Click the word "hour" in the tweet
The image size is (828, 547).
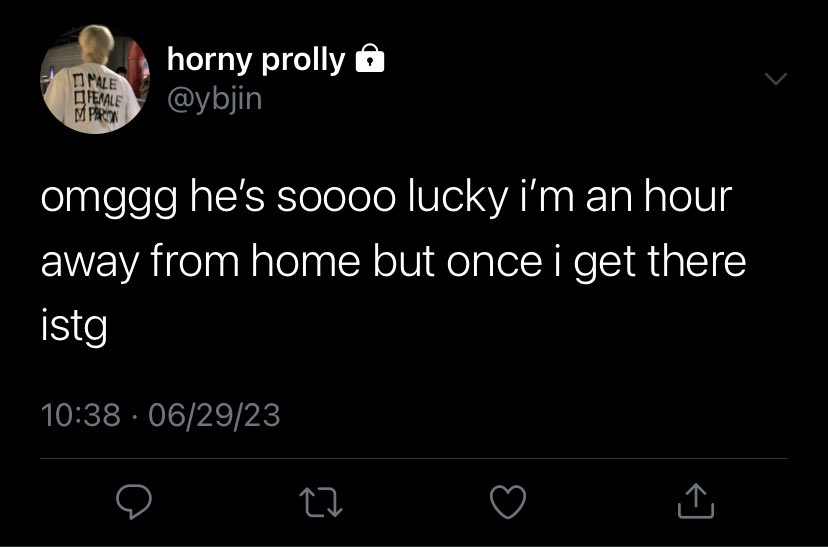(x=688, y=196)
